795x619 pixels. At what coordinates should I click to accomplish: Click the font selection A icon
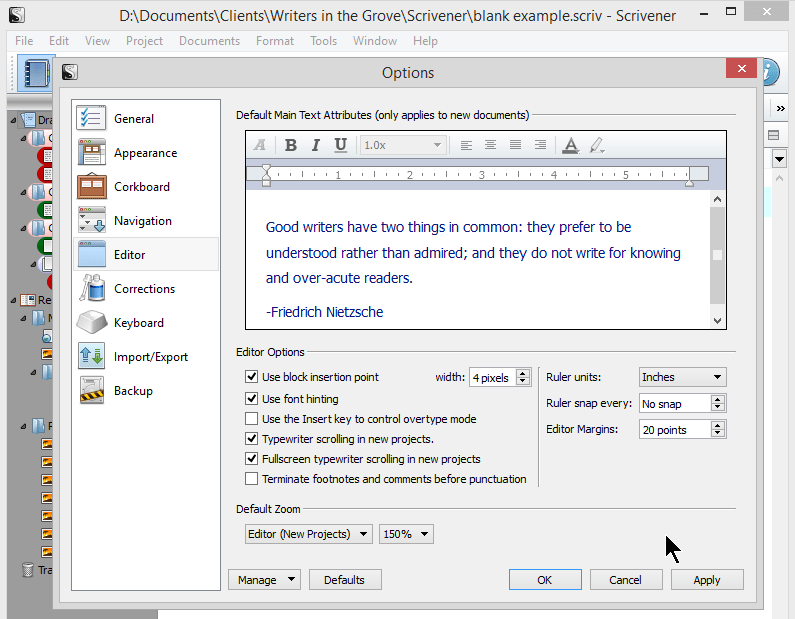[x=260, y=145]
